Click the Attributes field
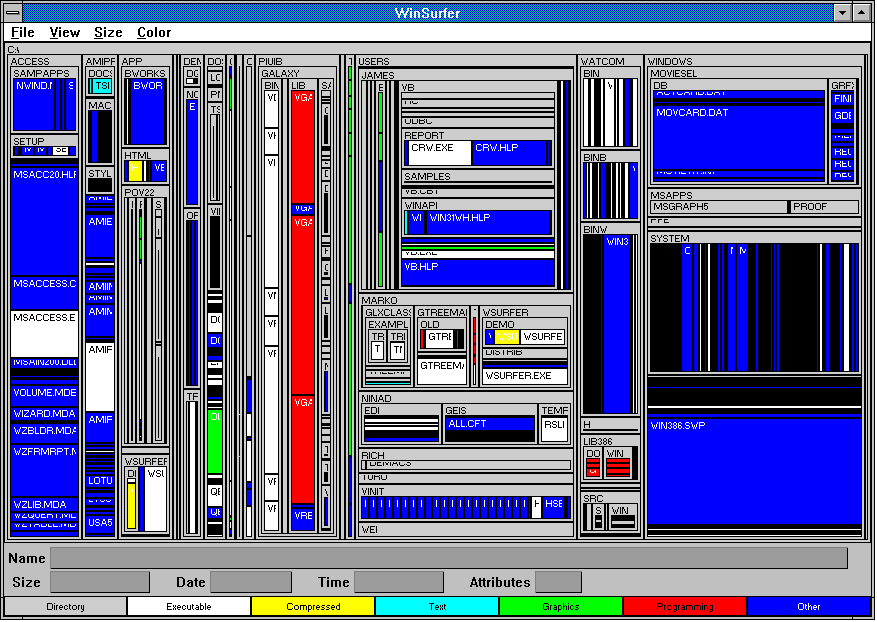Screen dimensions: 877x622 pos(558,582)
